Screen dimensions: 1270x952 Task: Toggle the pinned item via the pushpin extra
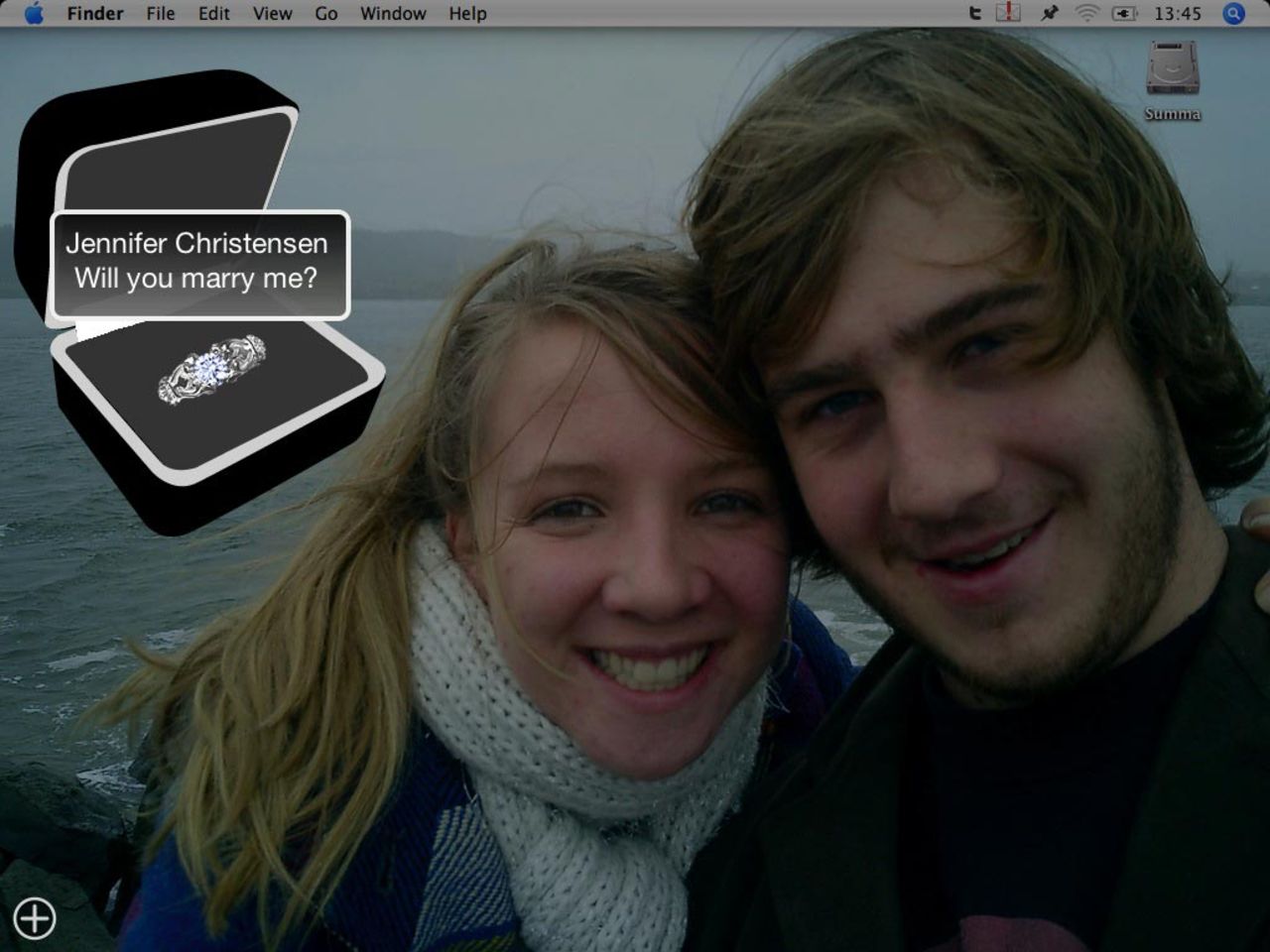pos(1048,13)
